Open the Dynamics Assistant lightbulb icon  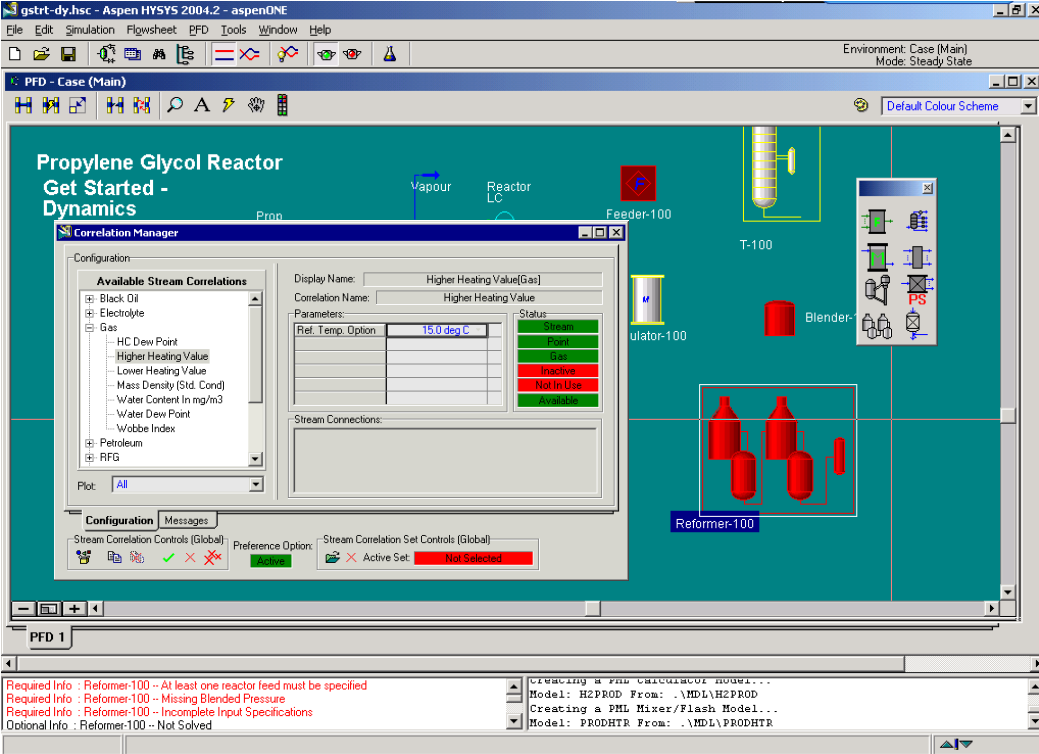tap(288, 54)
